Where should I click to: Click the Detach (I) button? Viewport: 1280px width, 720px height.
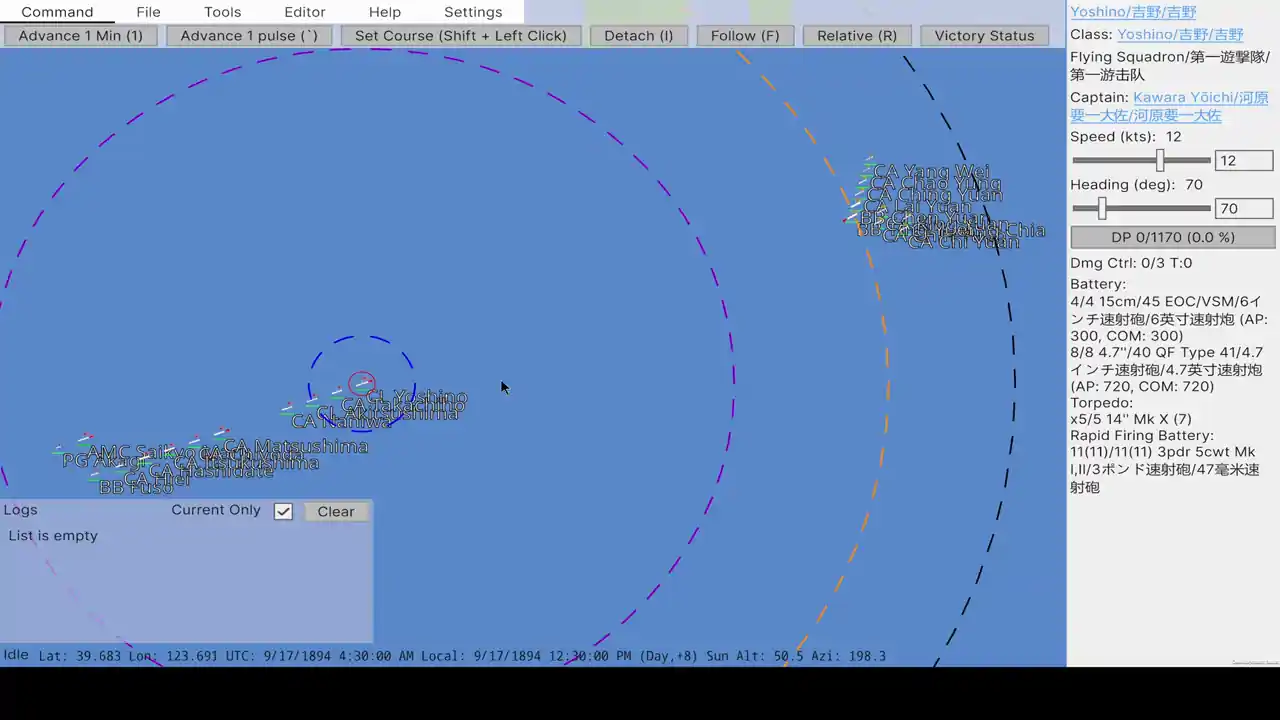pyautogui.click(x=639, y=36)
